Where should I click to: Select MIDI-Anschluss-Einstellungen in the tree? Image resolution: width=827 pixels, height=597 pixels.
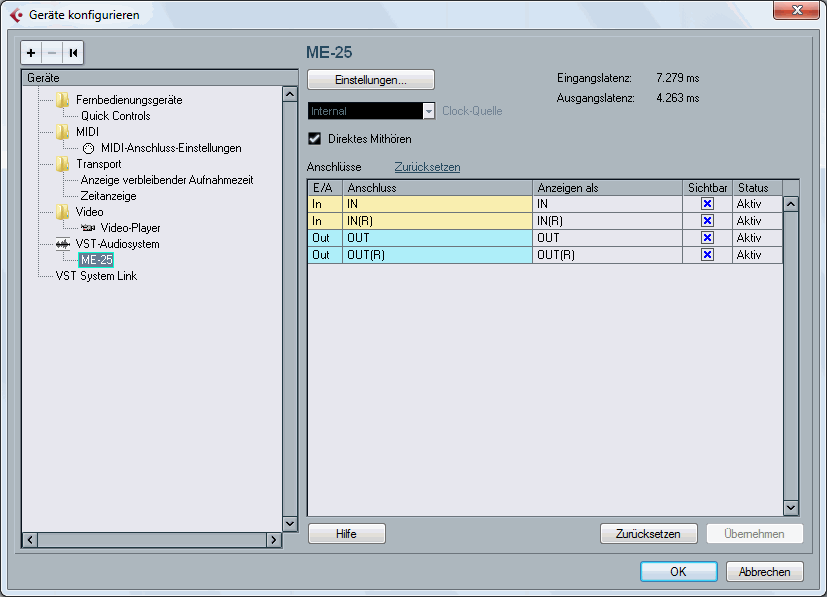tap(170, 148)
